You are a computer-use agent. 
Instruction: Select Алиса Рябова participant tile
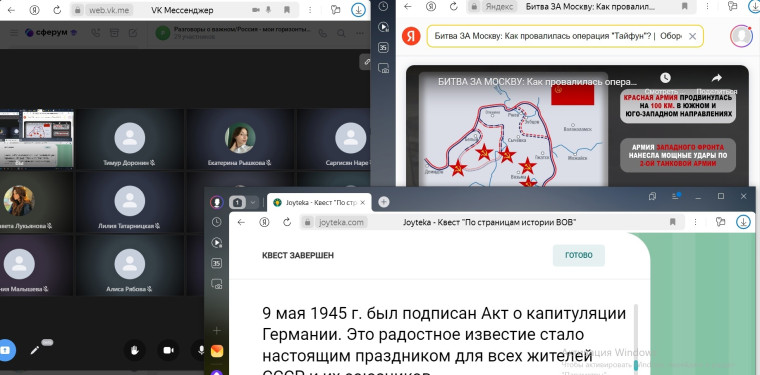[x=129, y=265]
